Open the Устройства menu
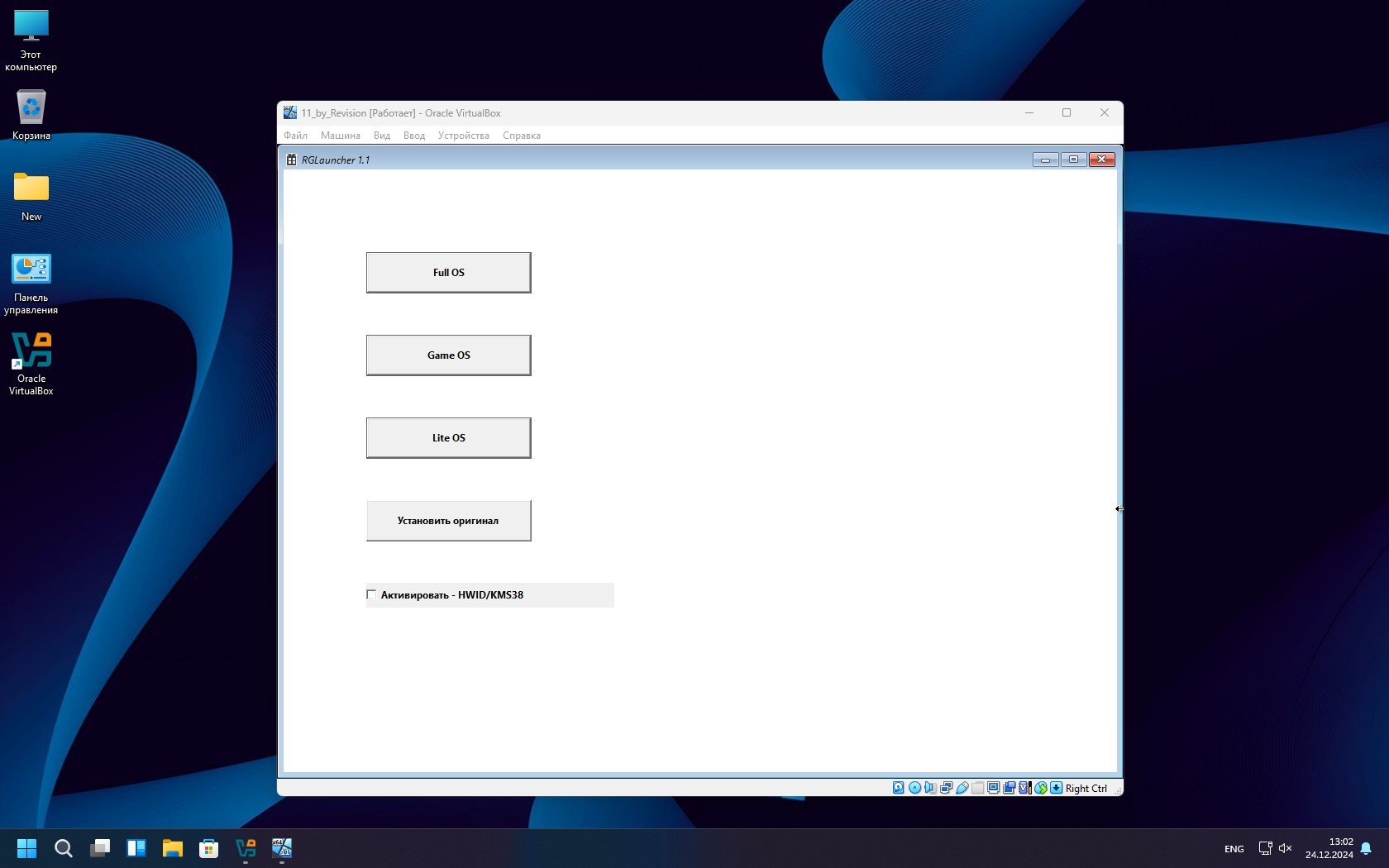 point(464,136)
